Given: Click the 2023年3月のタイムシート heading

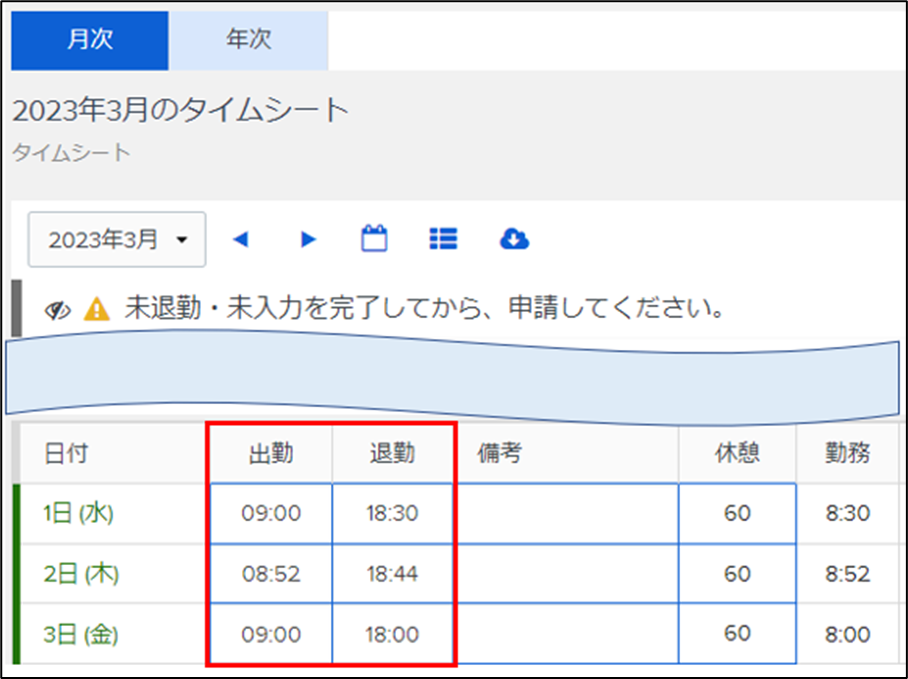Looking at the screenshot, I should pyautogui.click(x=181, y=110).
